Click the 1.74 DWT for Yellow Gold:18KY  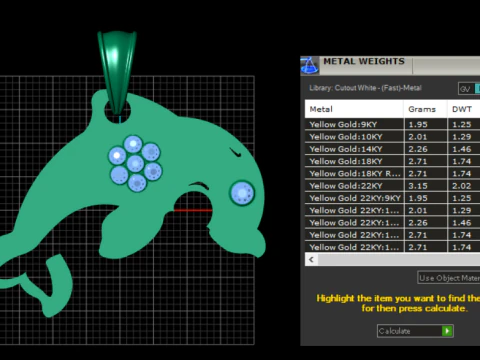point(462,162)
